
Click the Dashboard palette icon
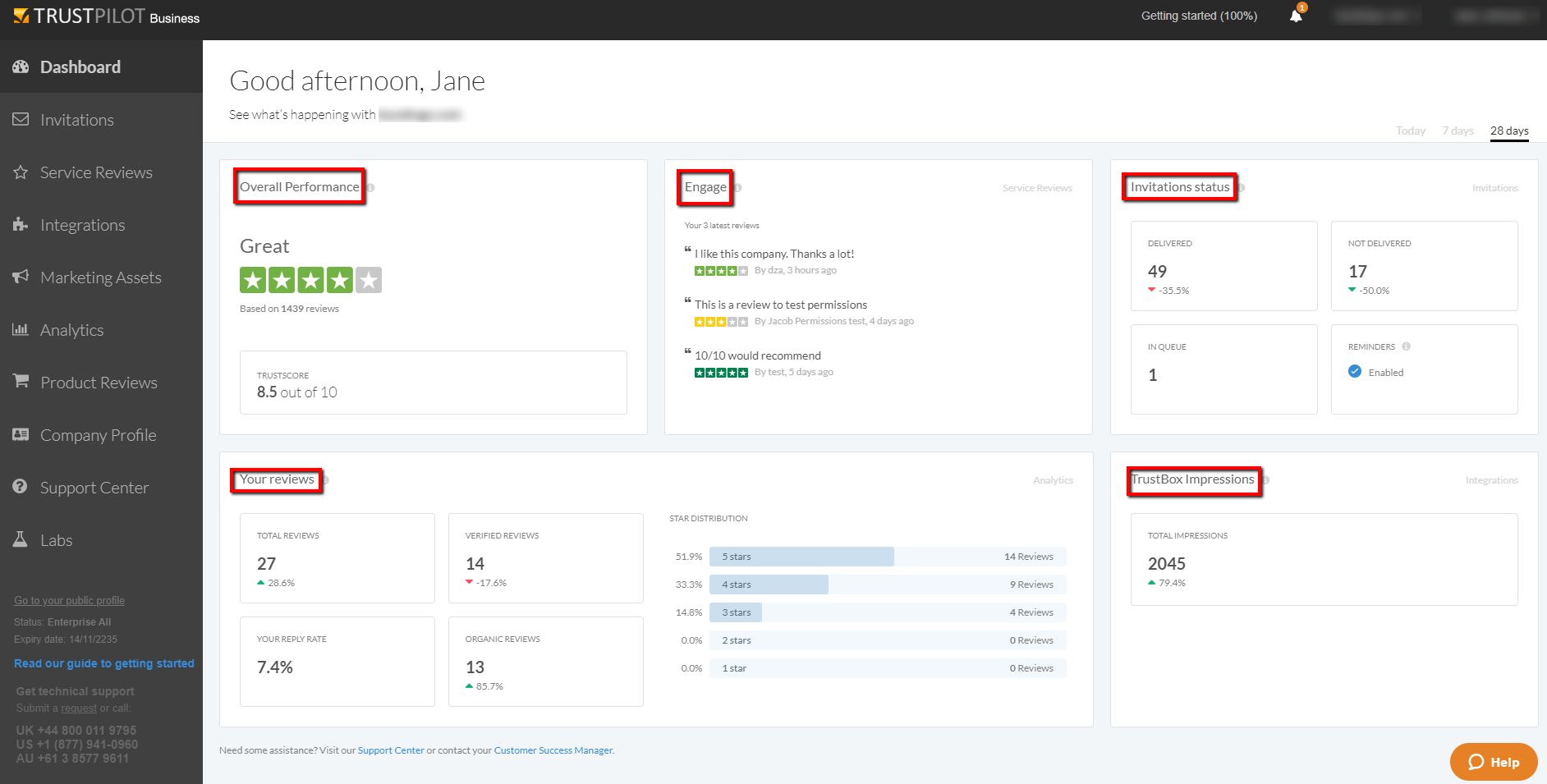click(x=21, y=67)
